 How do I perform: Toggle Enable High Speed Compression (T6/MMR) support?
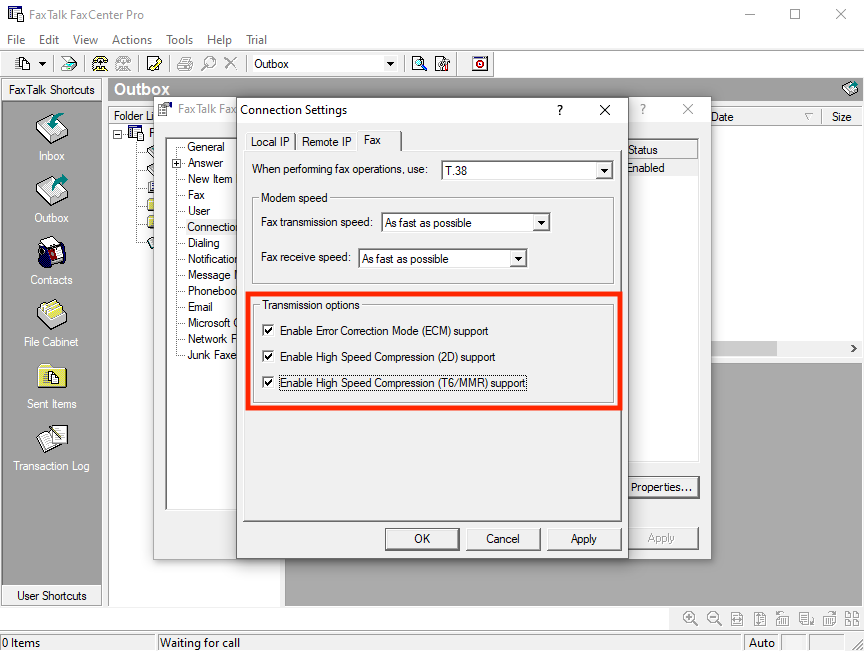click(x=268, y=383)
